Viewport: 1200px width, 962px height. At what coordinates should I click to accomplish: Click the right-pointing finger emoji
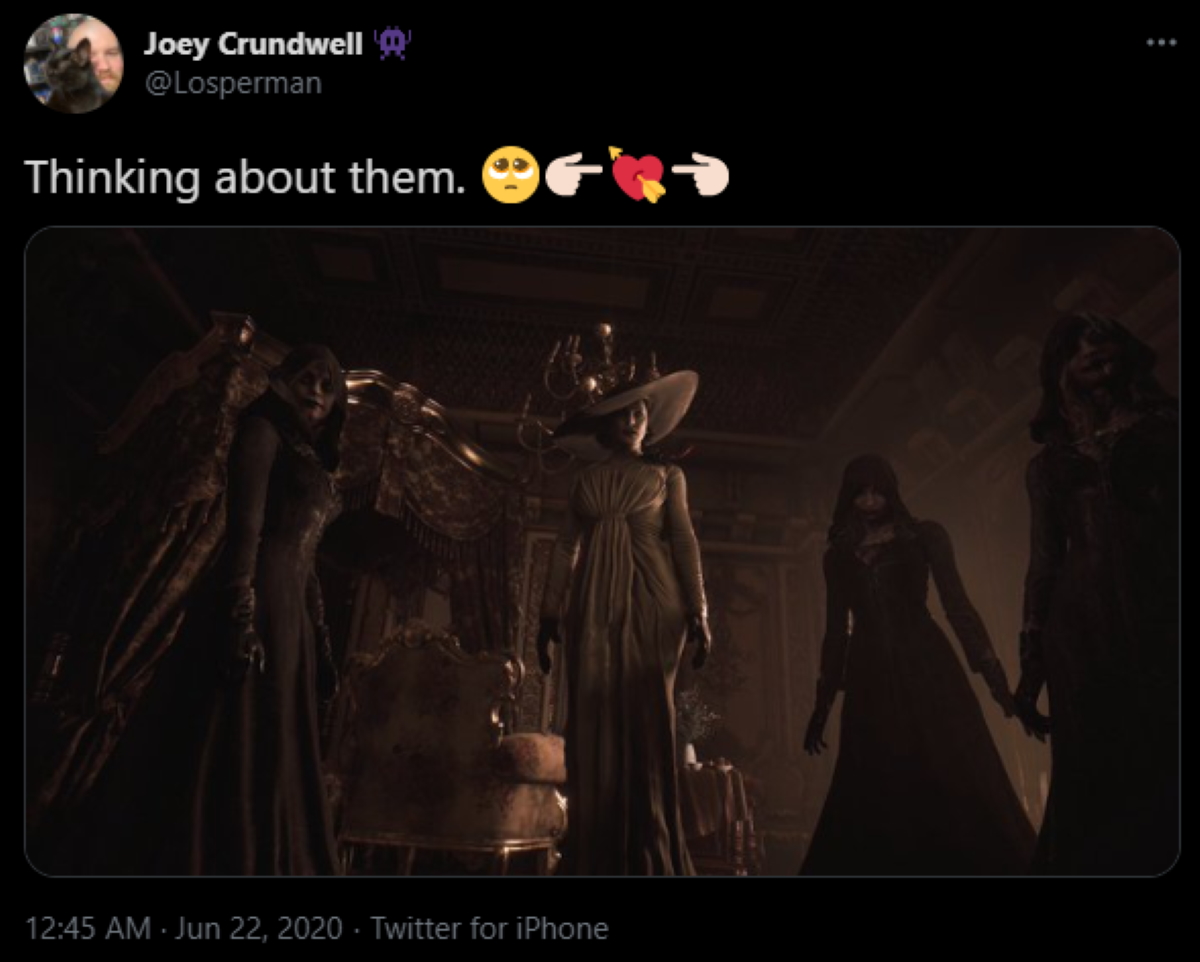point(575,177)
